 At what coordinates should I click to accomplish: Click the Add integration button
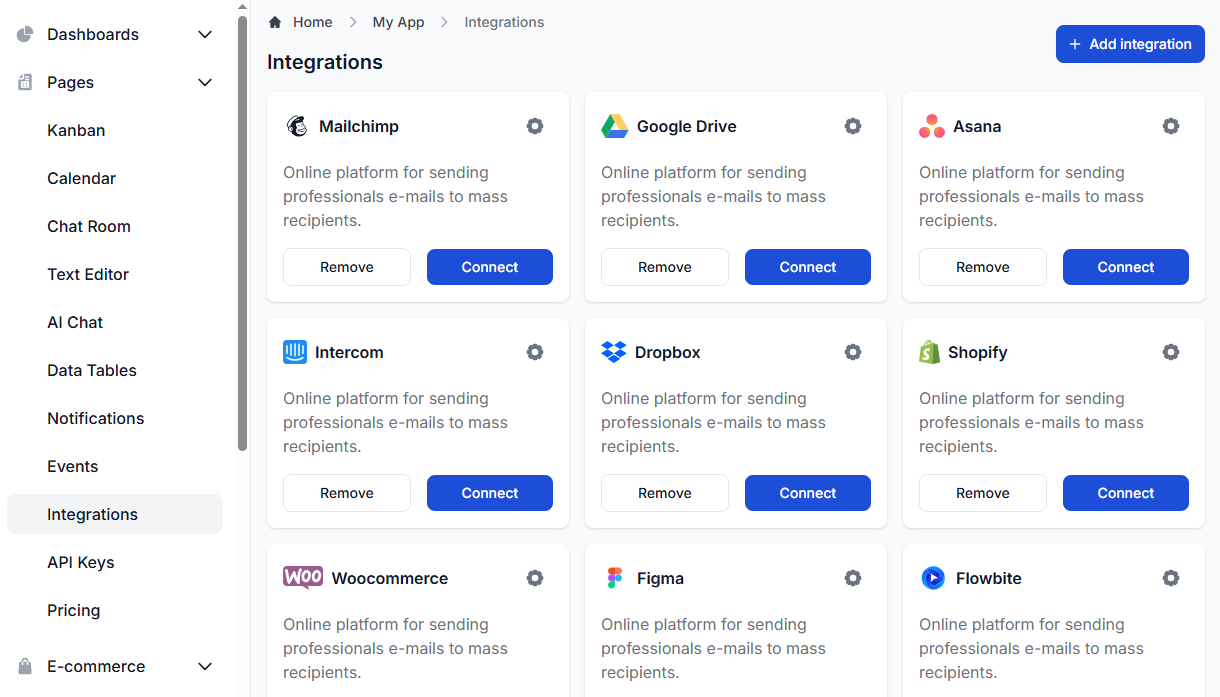(x=1130, y=44)
